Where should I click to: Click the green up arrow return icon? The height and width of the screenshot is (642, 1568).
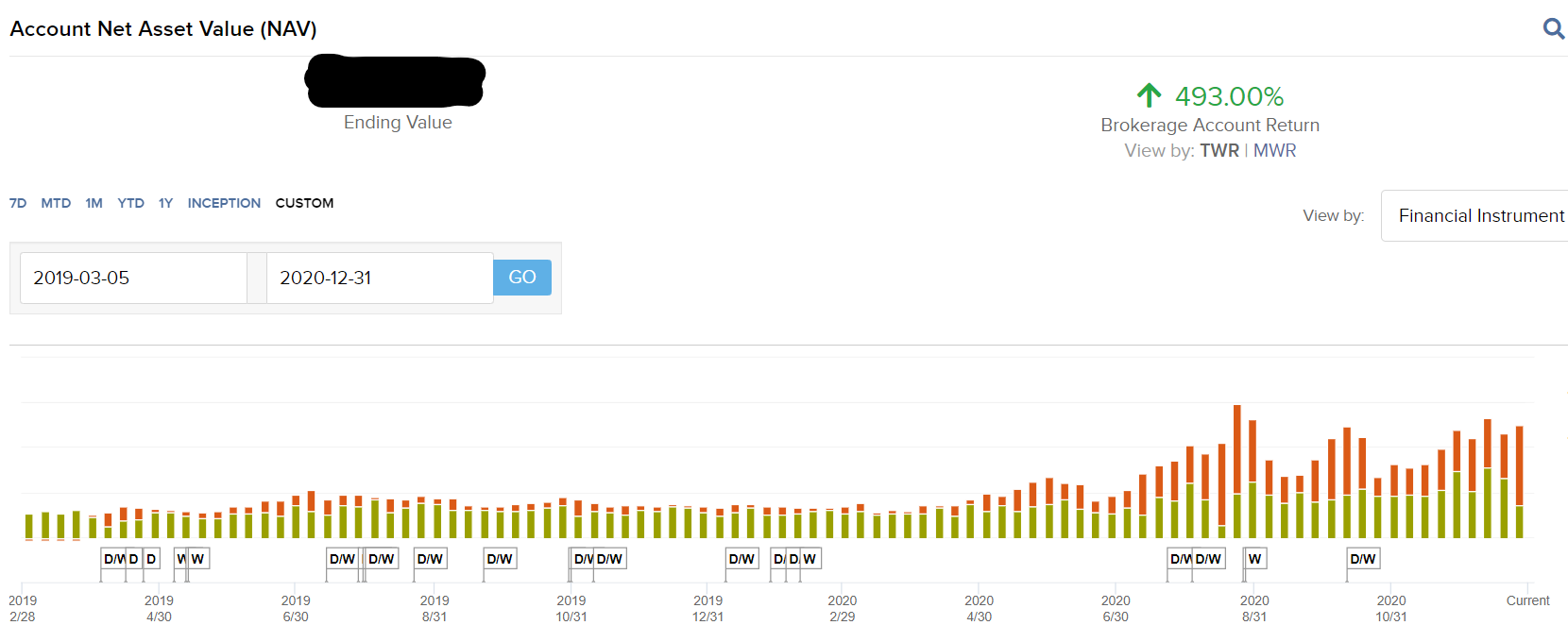click(1149, 94)
